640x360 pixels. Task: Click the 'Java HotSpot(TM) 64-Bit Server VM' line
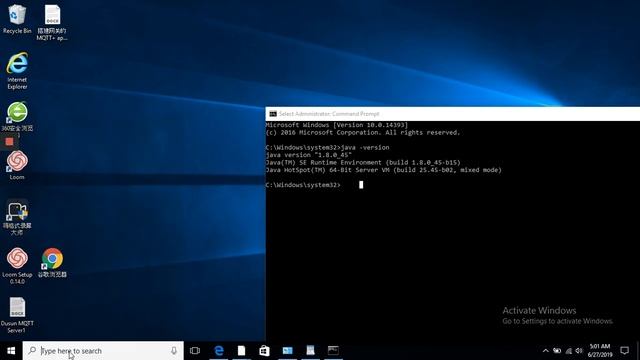coord(383,170)
